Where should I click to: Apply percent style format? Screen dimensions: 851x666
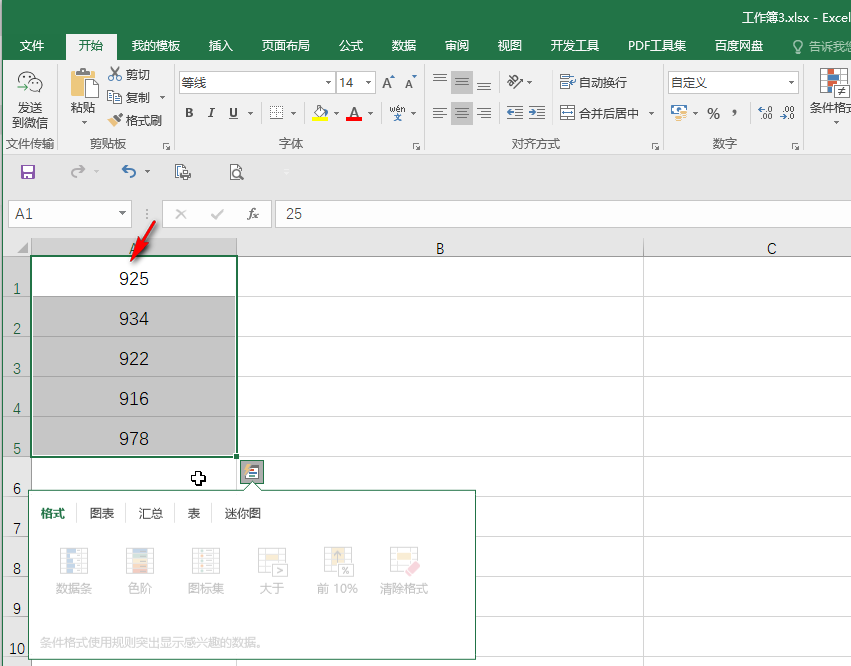pos(713,113)
